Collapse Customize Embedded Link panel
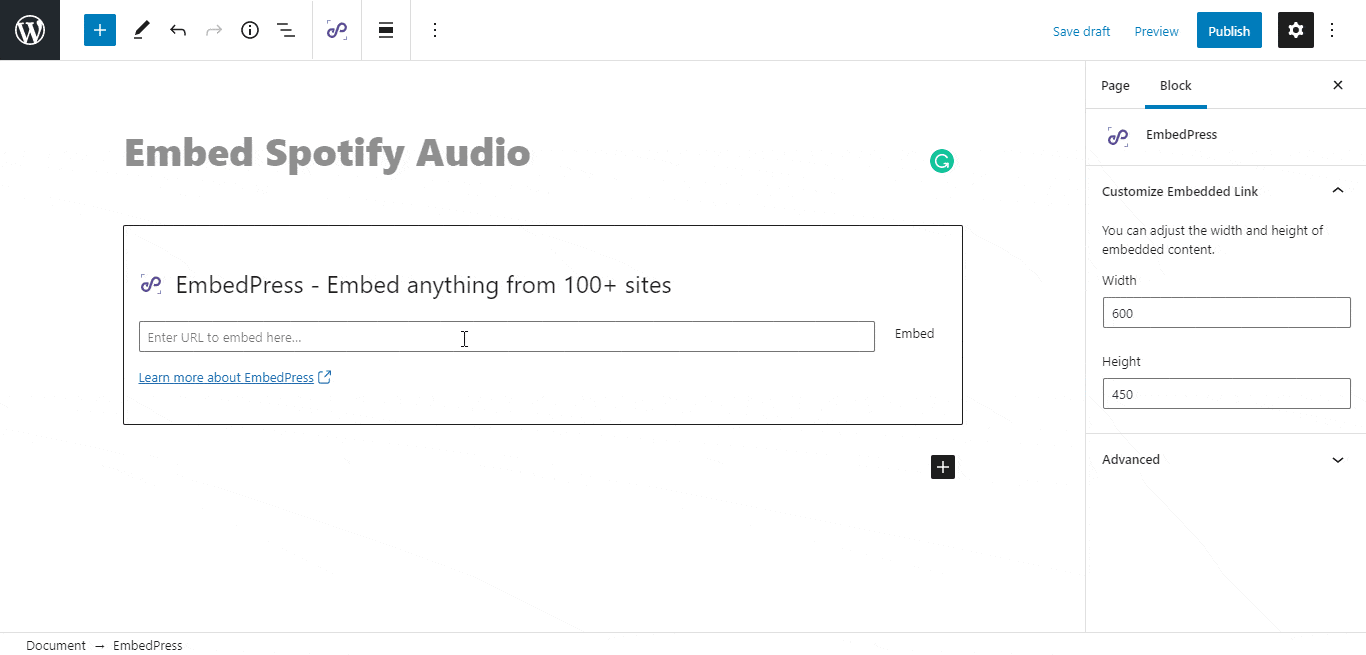The image size is (1366, 655). click(x=1225, y=191)
